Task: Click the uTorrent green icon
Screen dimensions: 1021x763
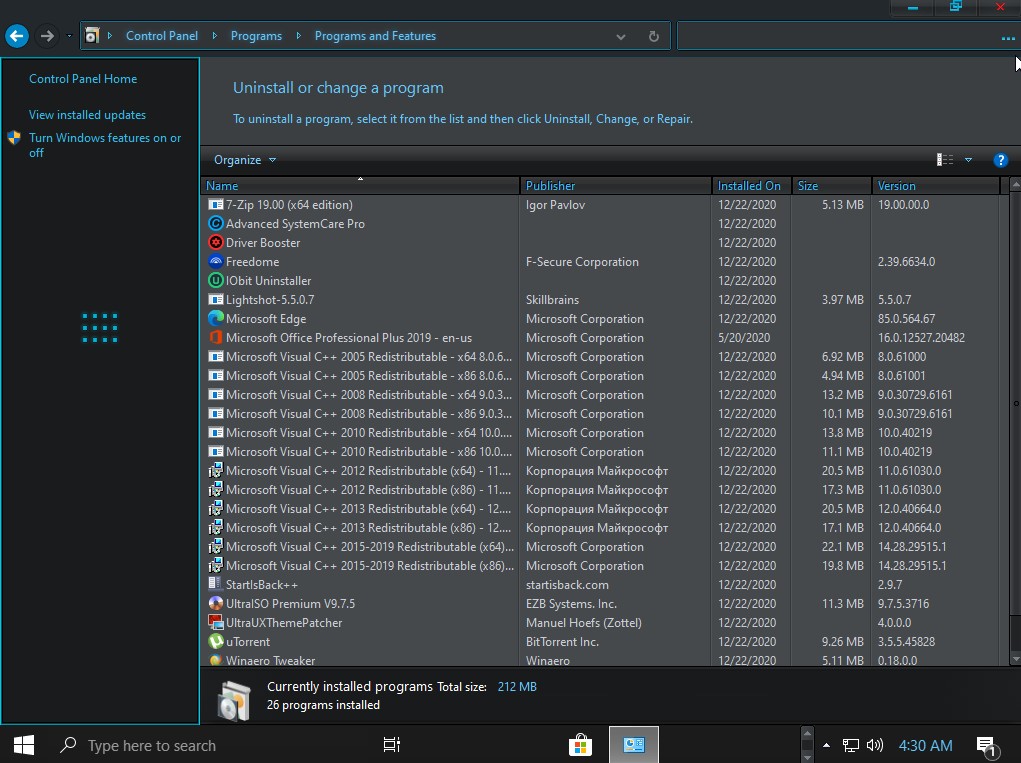Action: tap(216, 641)
